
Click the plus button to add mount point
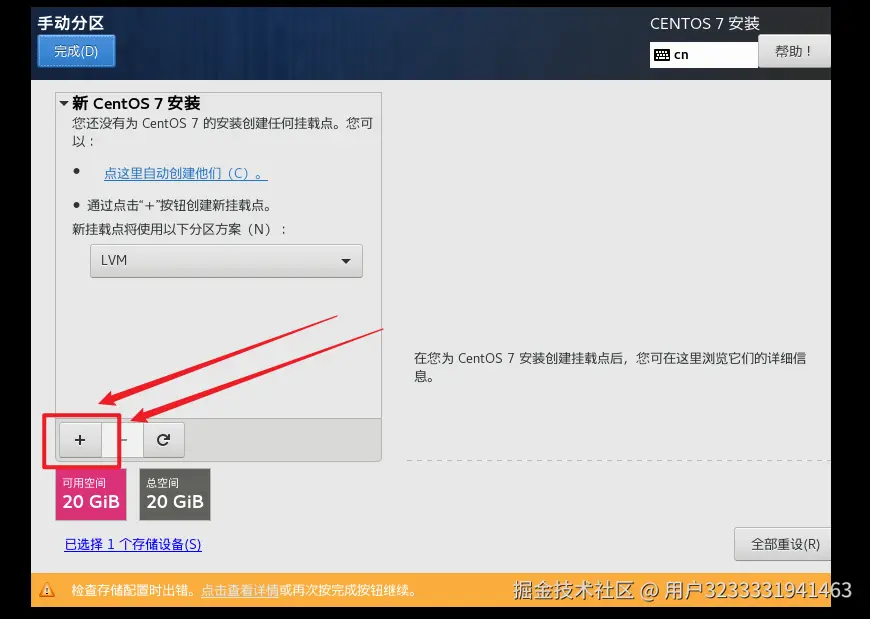80,440
